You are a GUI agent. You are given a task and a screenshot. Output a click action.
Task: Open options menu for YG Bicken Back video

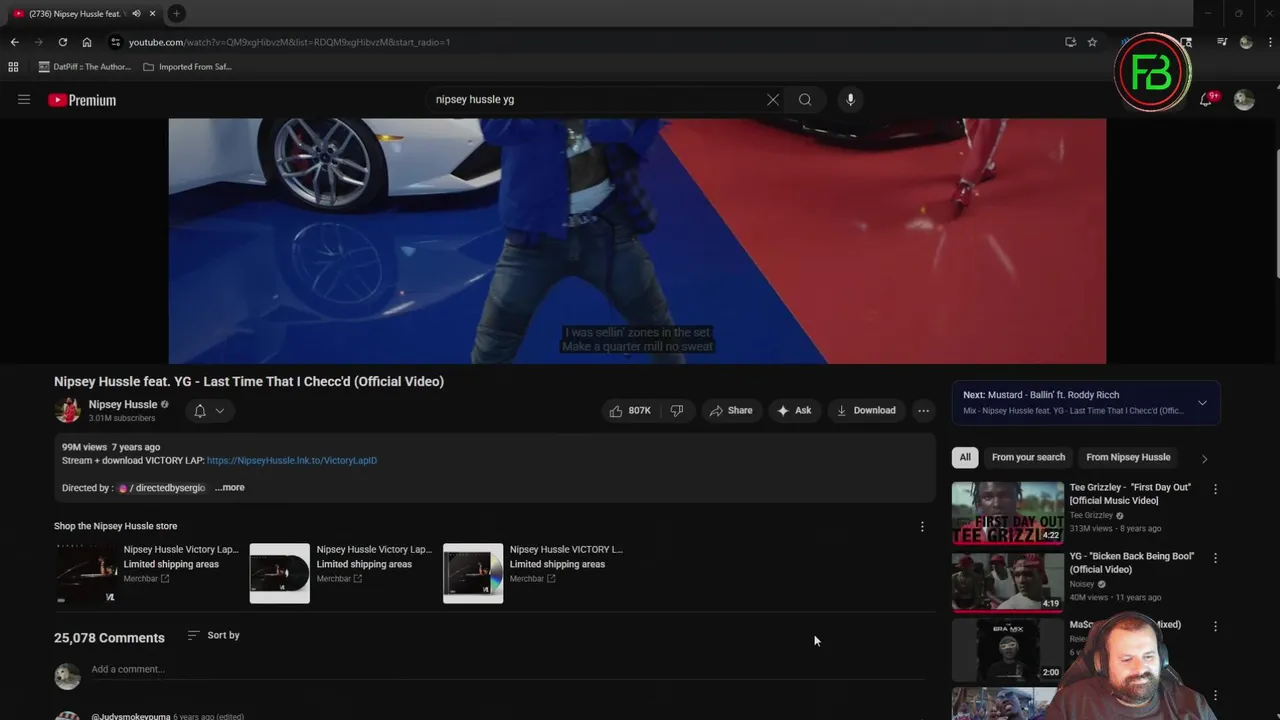[x=1215, y=558]
